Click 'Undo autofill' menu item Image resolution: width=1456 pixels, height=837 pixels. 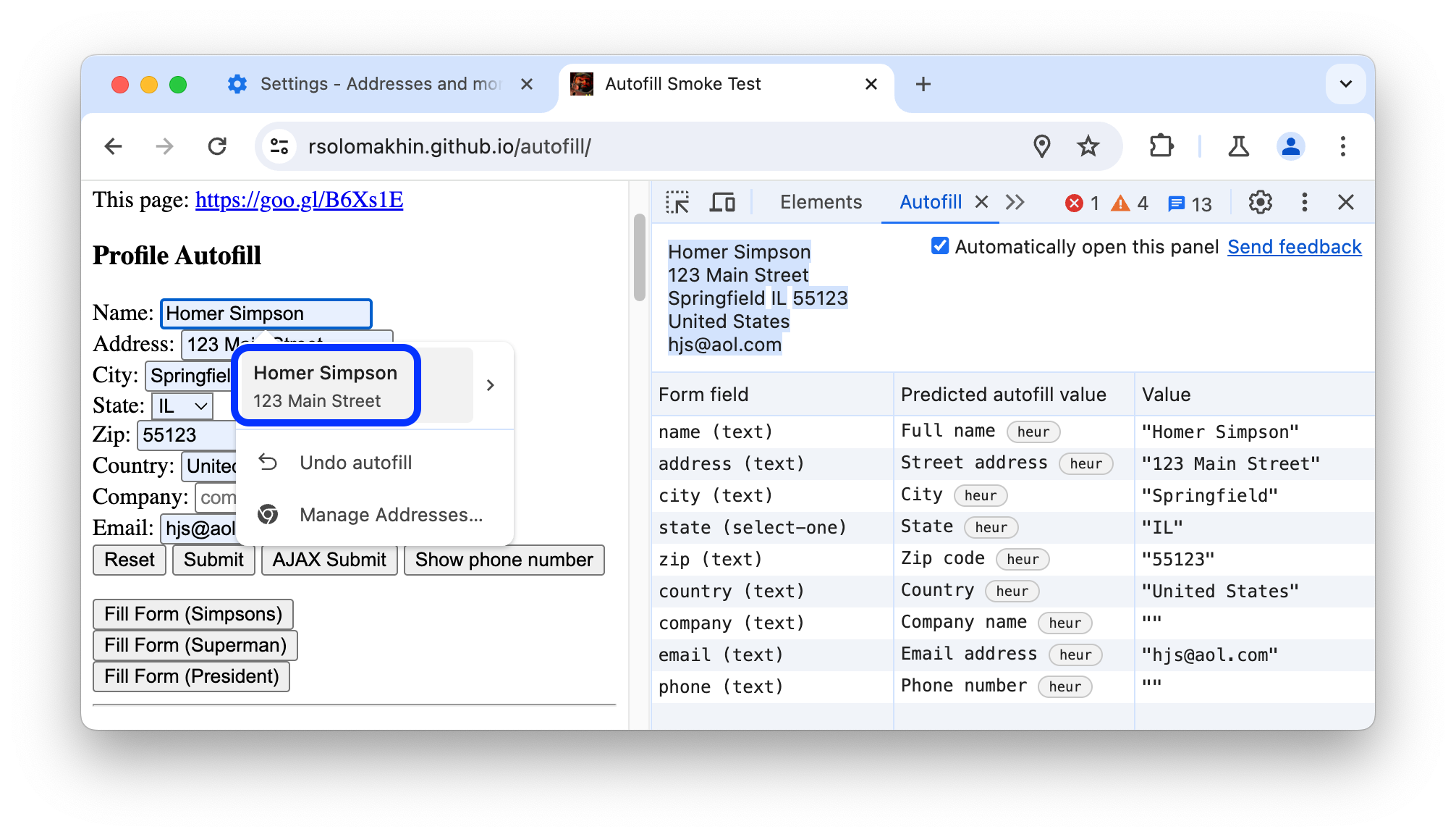point(355,462)
